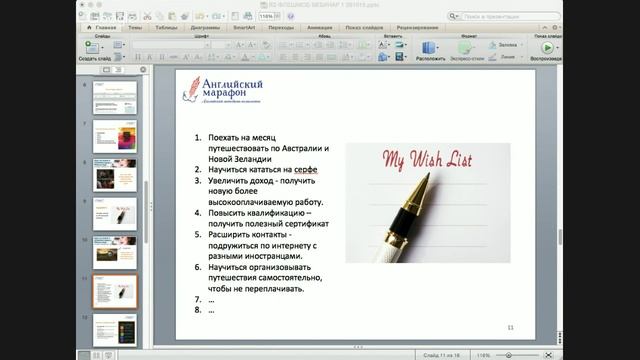Expand the Fill (Заливка) dropdown arrow

[522, 45]
